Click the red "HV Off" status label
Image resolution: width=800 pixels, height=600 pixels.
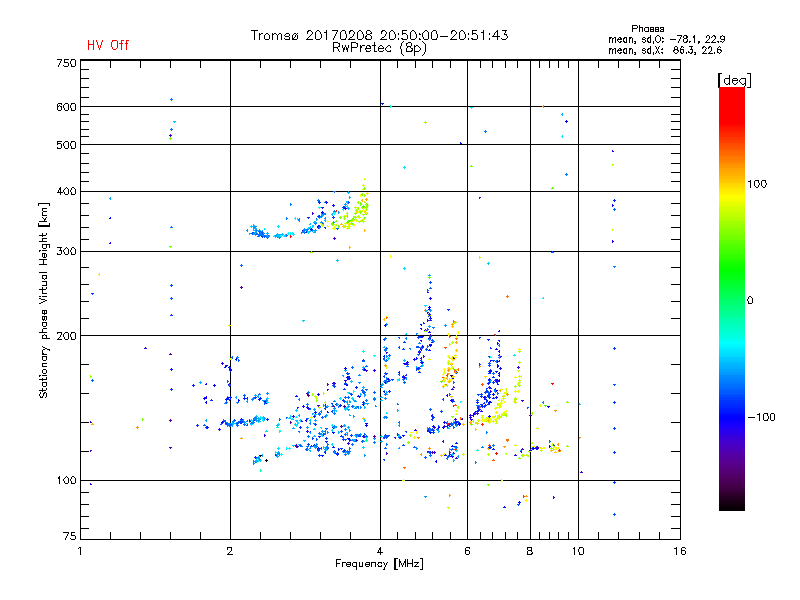[108, 45]
